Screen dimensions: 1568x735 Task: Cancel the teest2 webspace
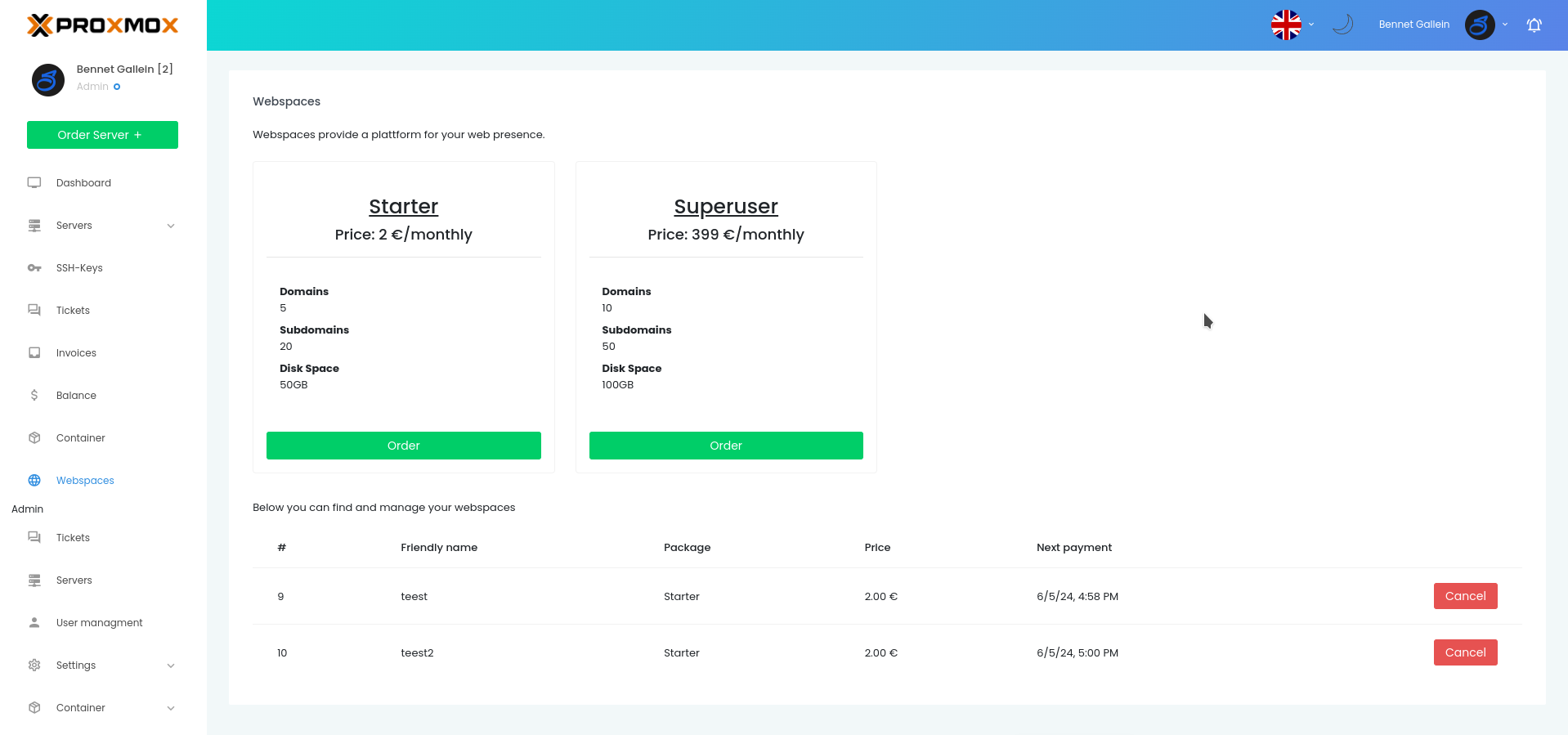coord(1465,652)
